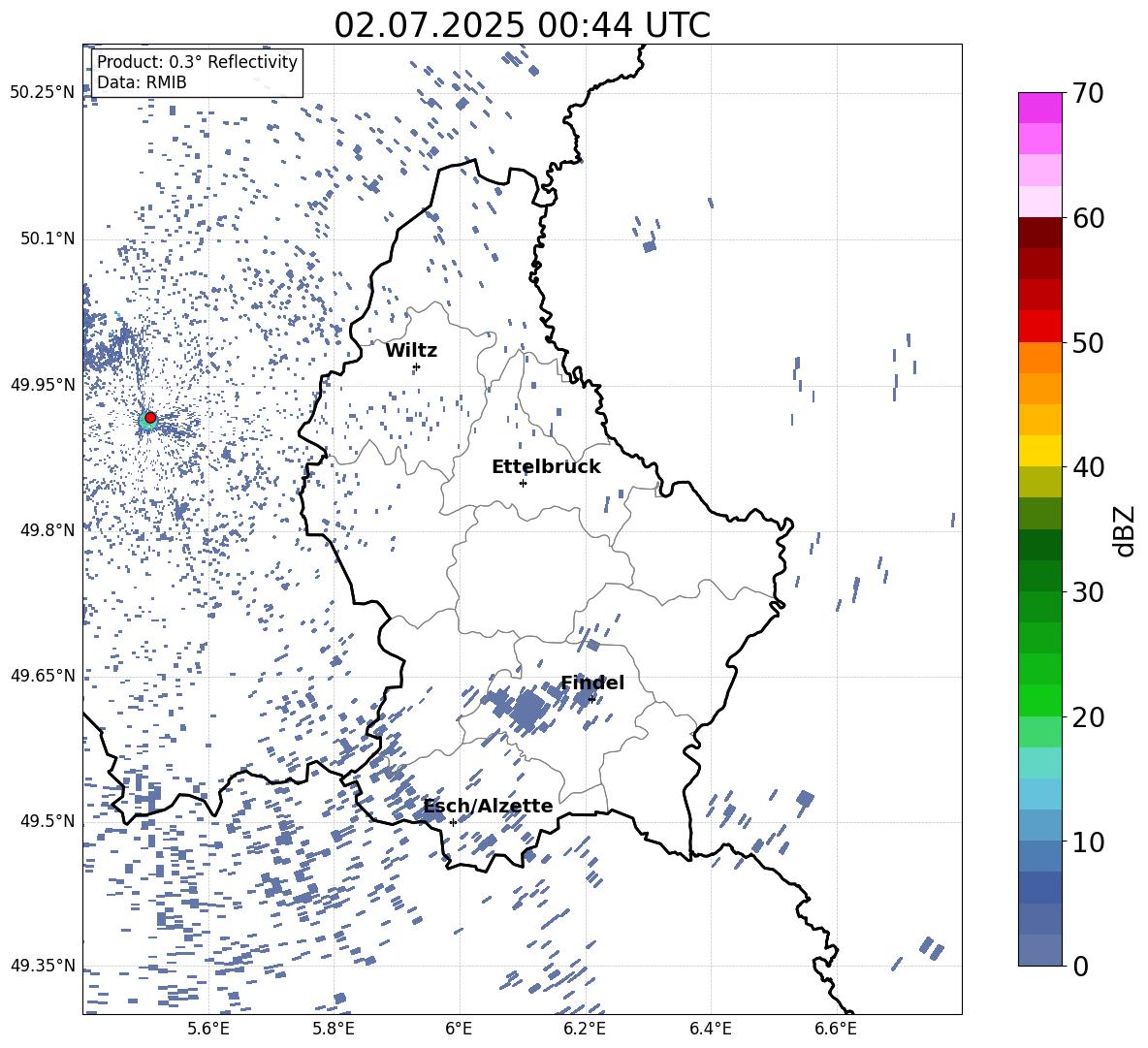Click the colorbar value 60
The width and height of the screenshot is (1148, 1048).
pyautogui.click(x=1088, y=218)
